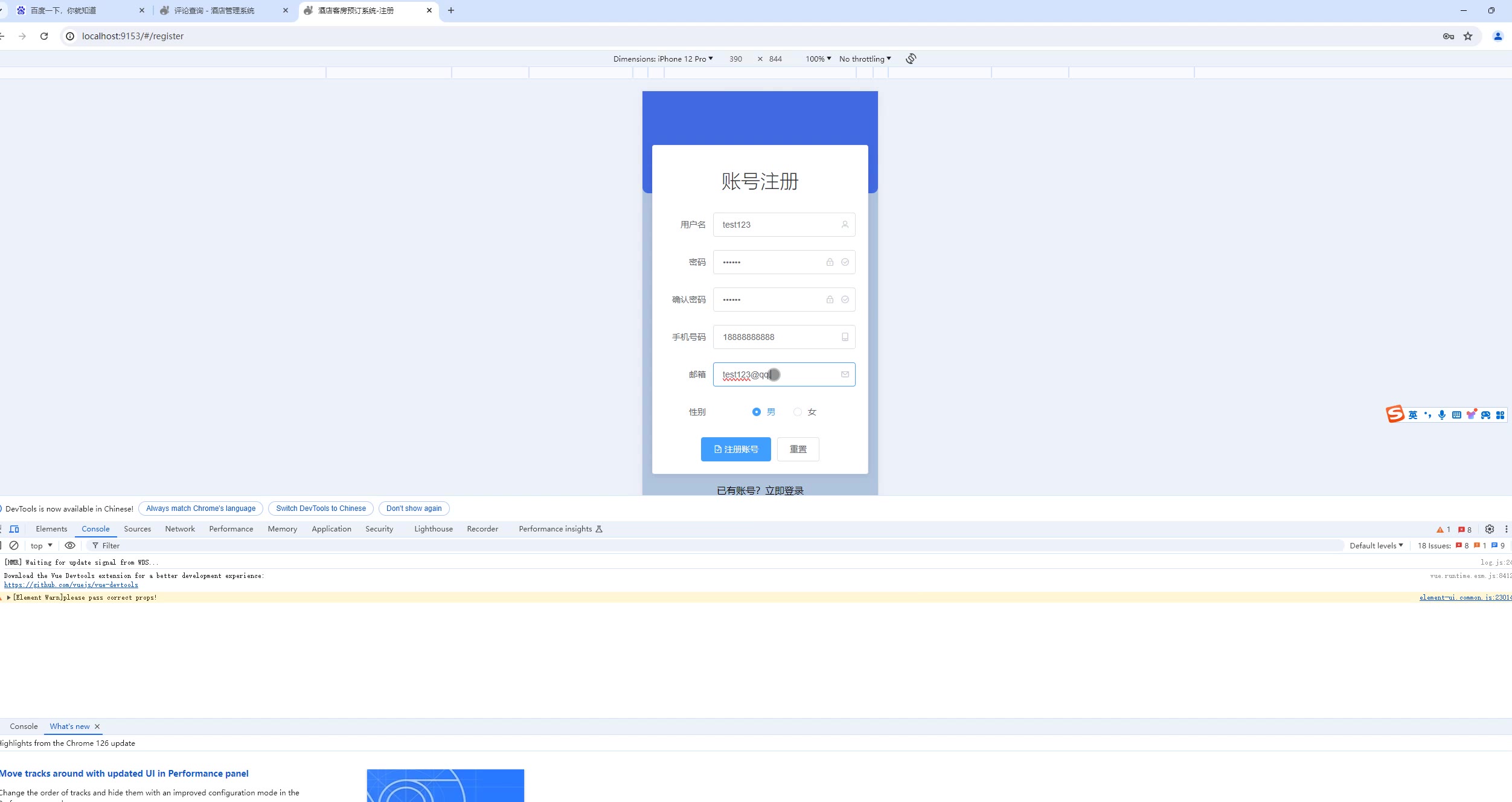Viewport: 1512px width, 802px height.
Task: Click the 注册账号 button
Action: [x=735, y=449]
